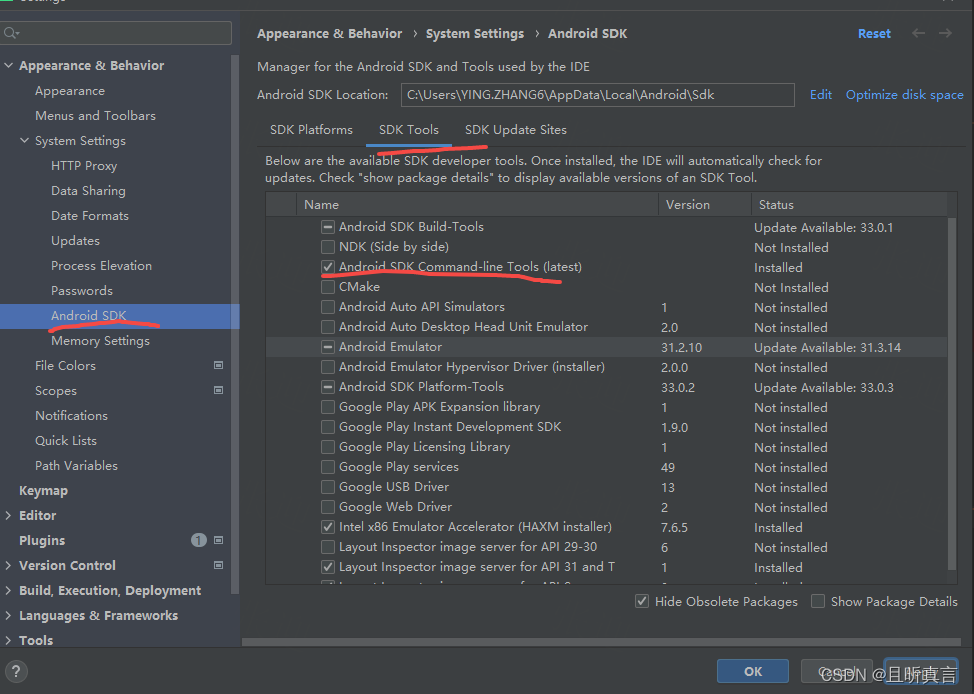Click the back navigation arrow
The height and width of the screenshot is (694, 974).
918,34
